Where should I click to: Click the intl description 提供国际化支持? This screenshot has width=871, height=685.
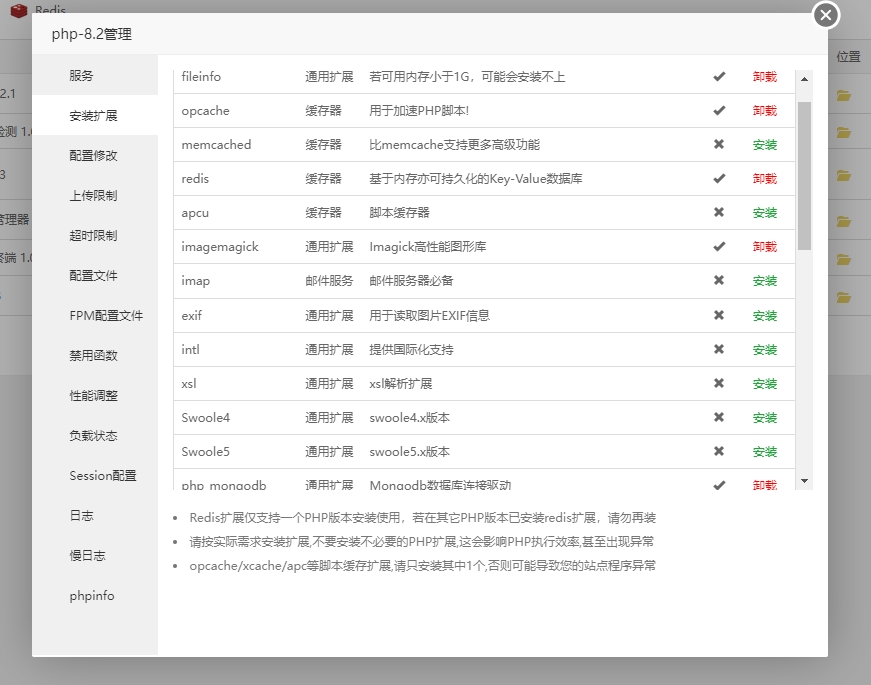(411, 349)
